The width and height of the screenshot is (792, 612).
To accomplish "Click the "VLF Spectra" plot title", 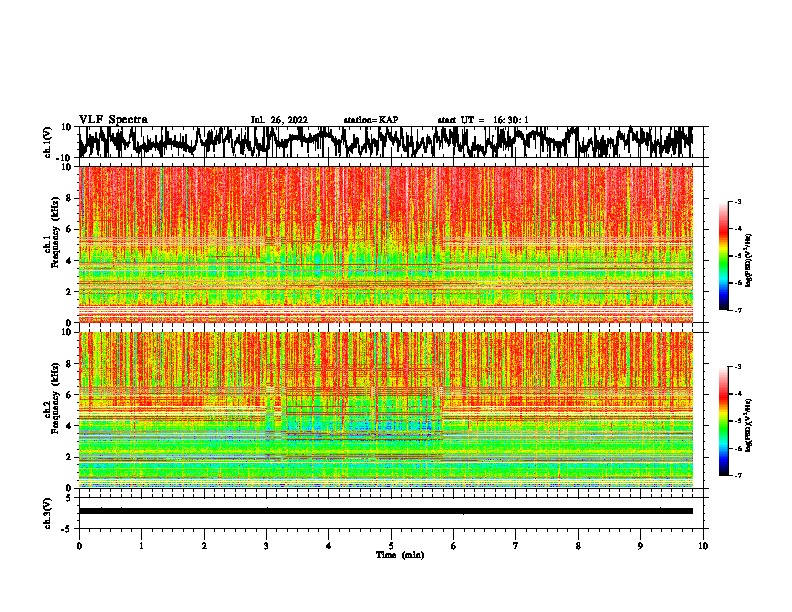I will tap(113, 120).
